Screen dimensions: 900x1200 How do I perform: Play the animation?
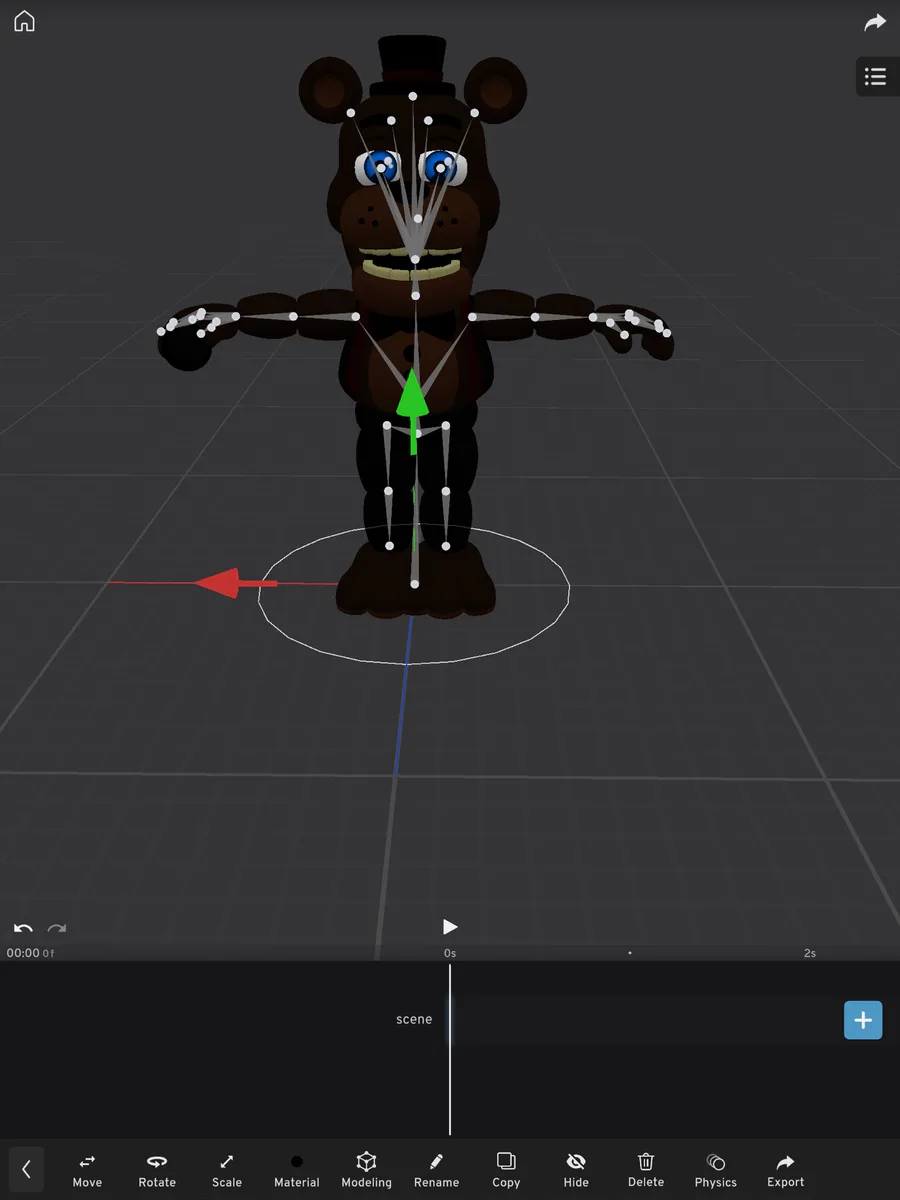450,927
